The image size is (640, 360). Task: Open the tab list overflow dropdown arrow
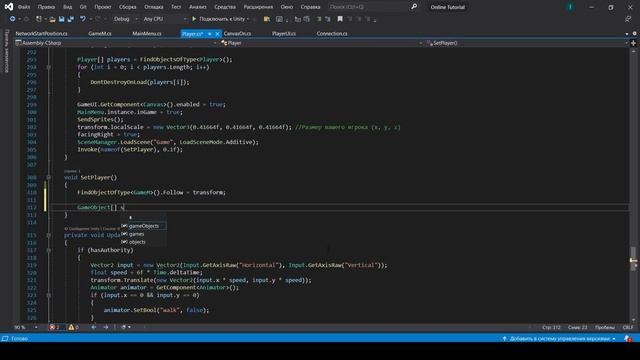[627, 34]
